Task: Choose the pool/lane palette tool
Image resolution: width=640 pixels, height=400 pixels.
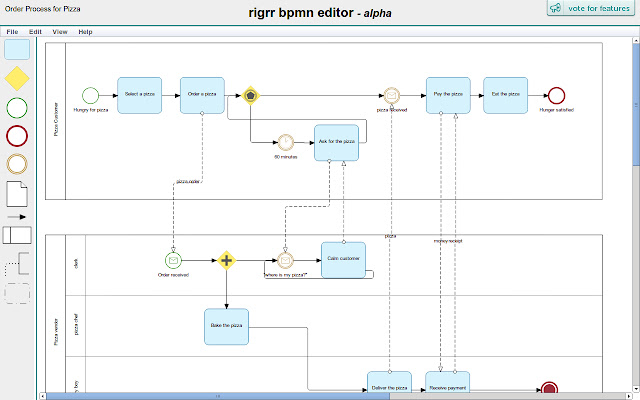Action: 17,235
